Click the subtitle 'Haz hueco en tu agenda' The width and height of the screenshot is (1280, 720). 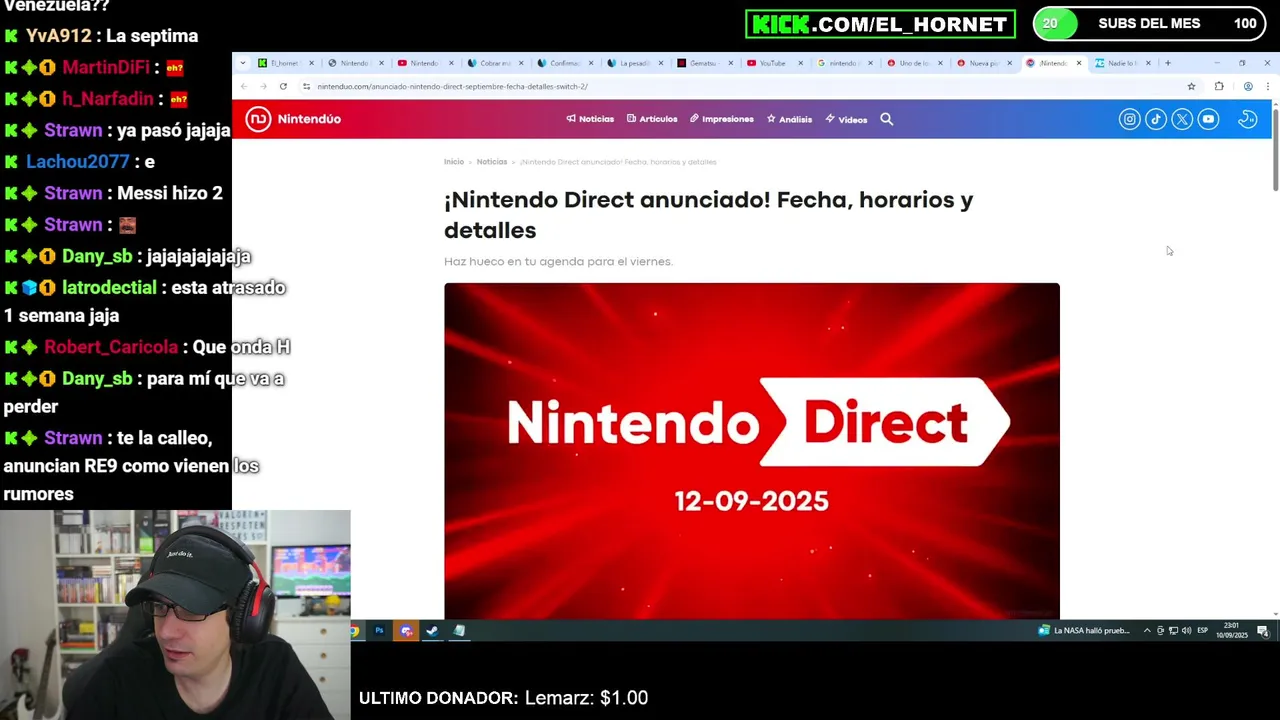pos(558,262)
